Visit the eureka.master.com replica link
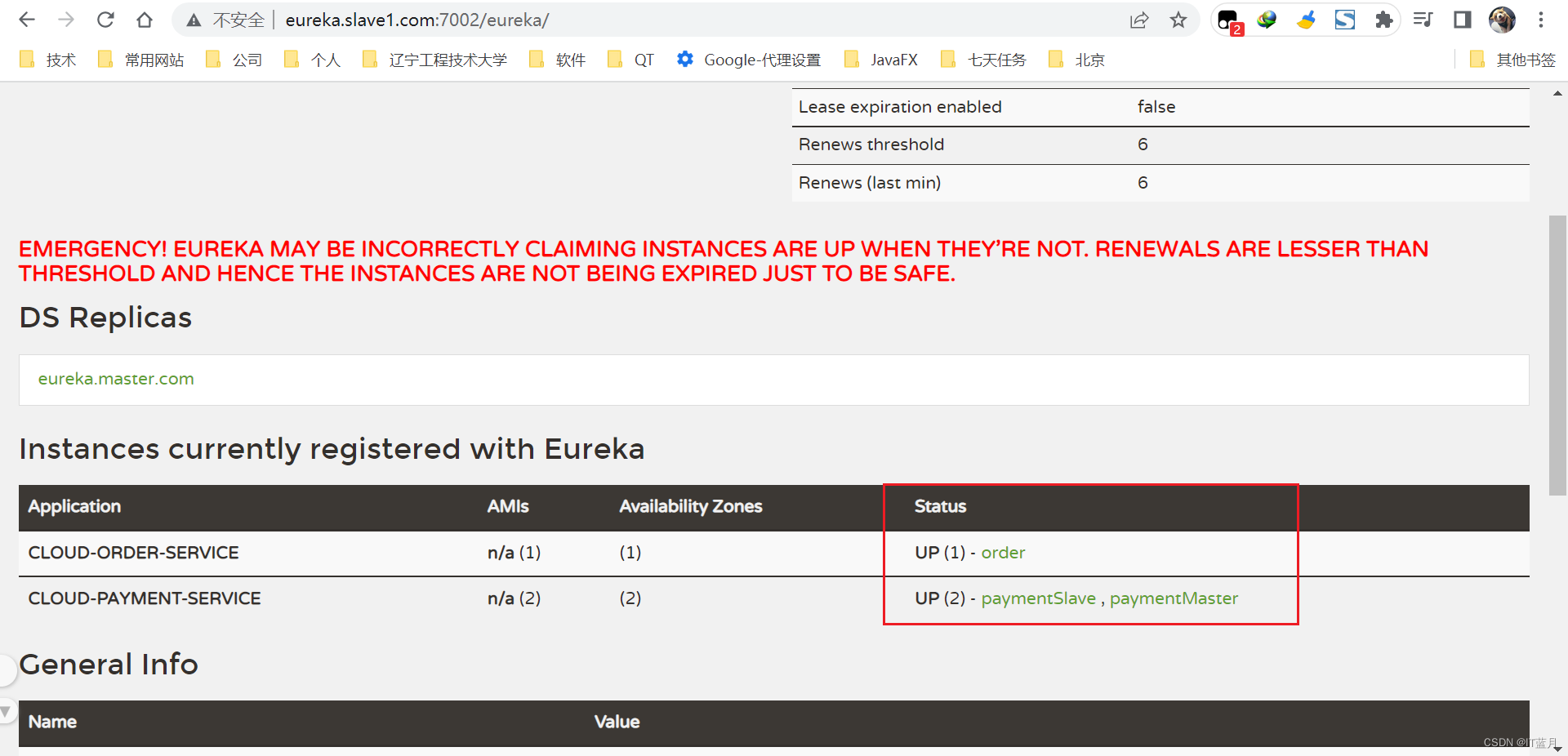Viewport: 1568px width, 756px height. [115, 379]
